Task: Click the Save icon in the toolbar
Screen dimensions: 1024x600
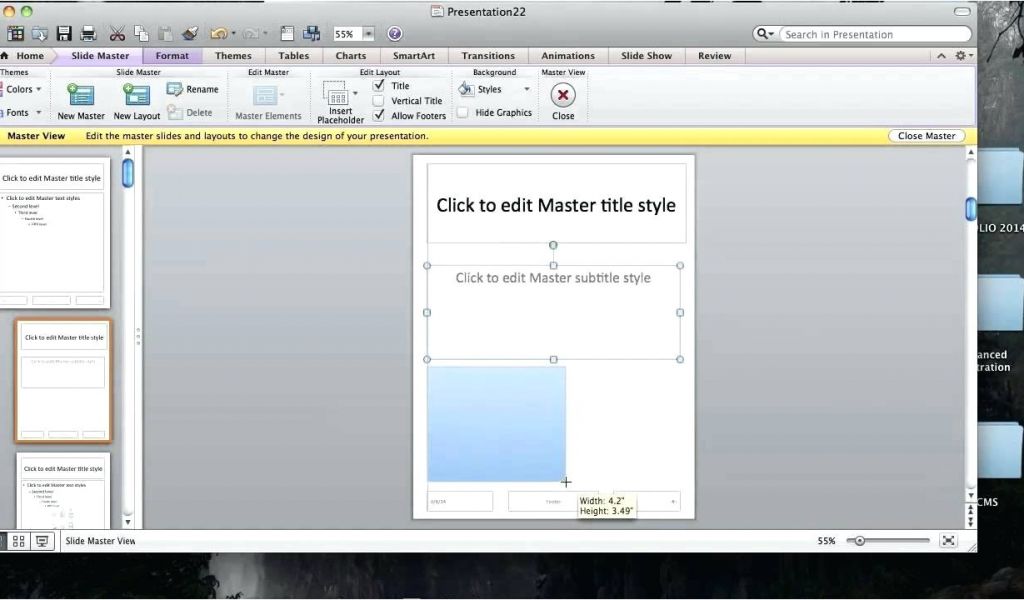Action: (64, 33)
